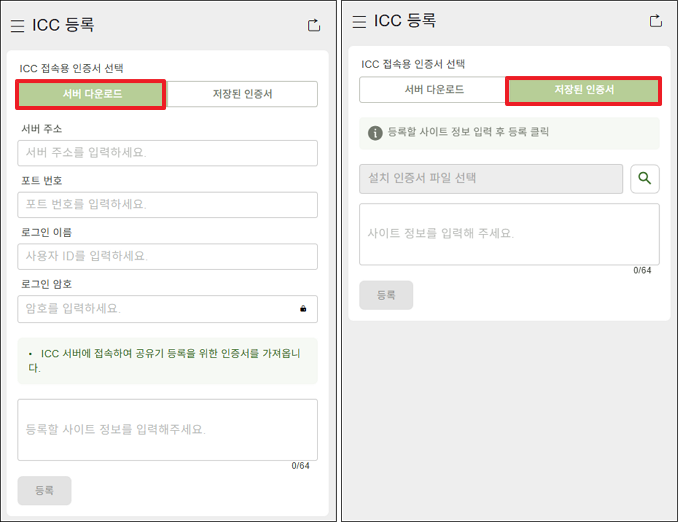The image size is (680, 522).
Task: Click the lock icon in the password field
Action: point(303,309)
